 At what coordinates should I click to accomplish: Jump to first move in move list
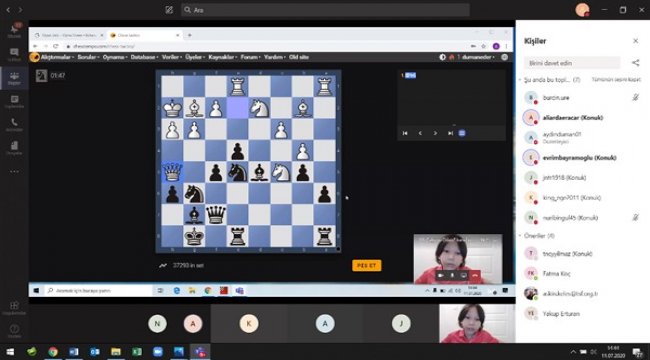(x=405, y=133)
